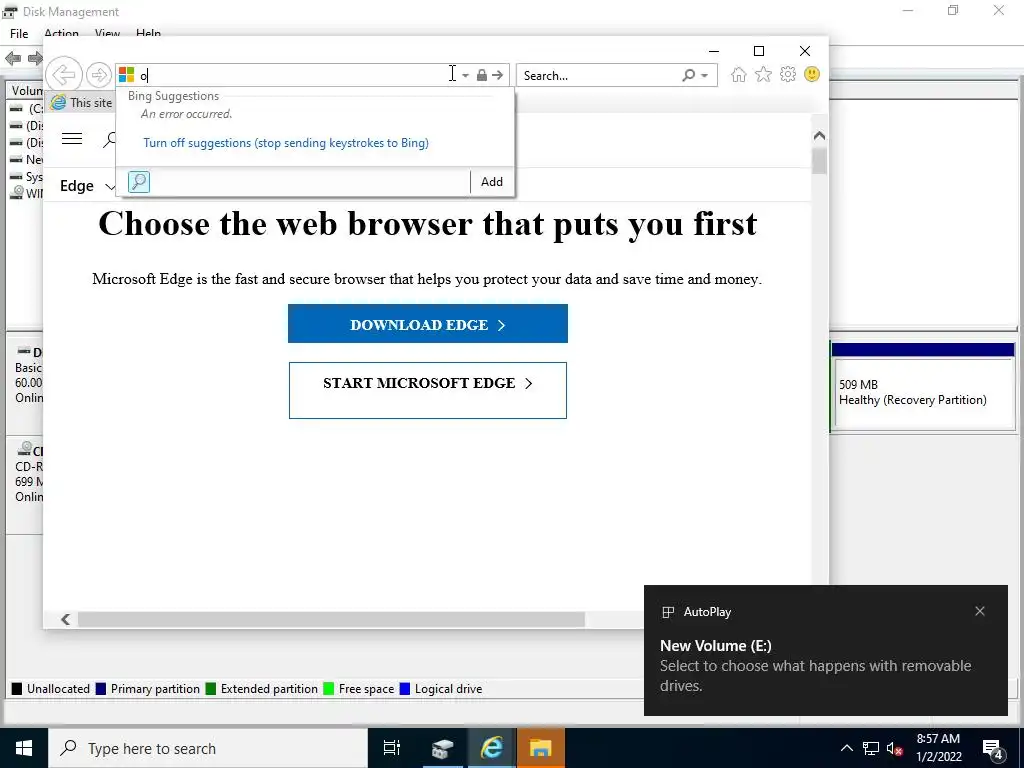Screen dimensions: 1024x768
Task: Select the 509 MB Recovery Partition block
Action: pyautogui.click(x=923, y=386)
